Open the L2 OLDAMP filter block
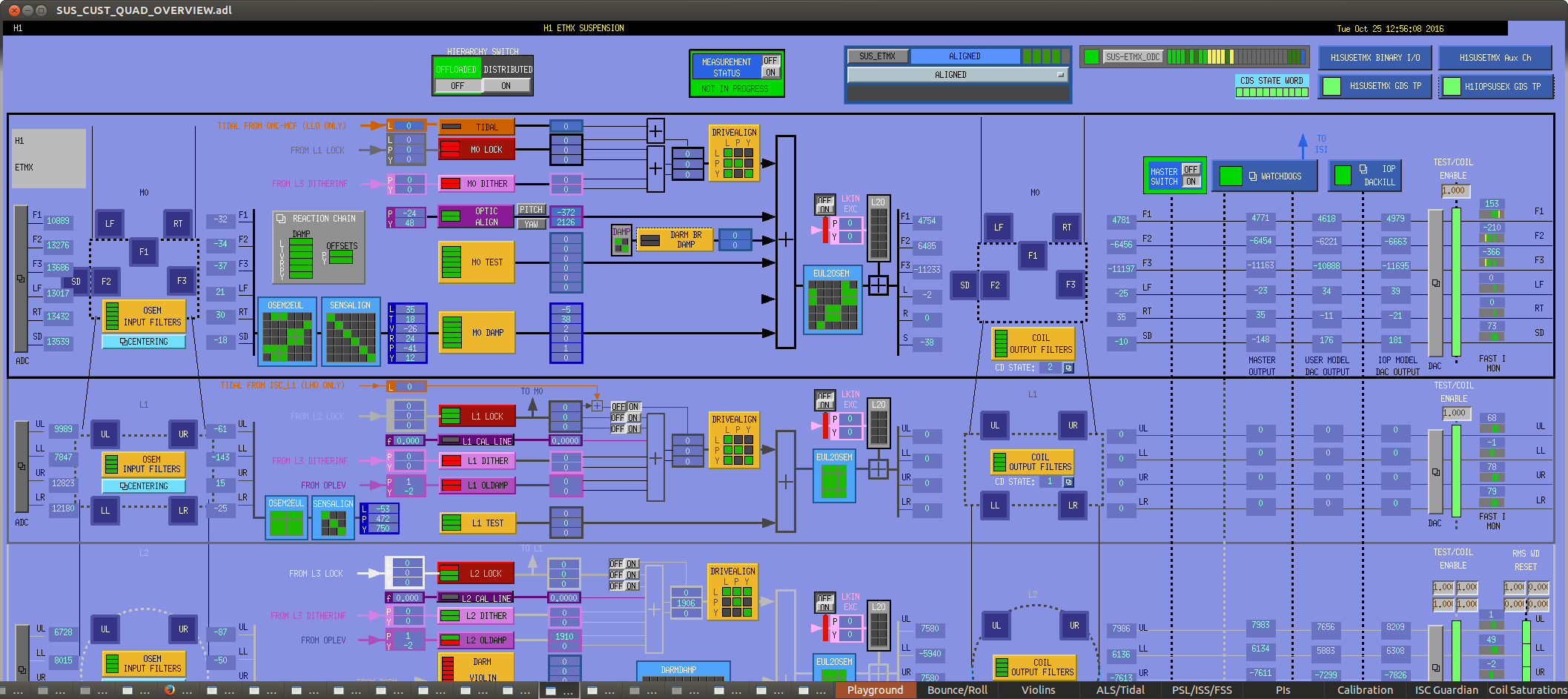 coord(475,639)
